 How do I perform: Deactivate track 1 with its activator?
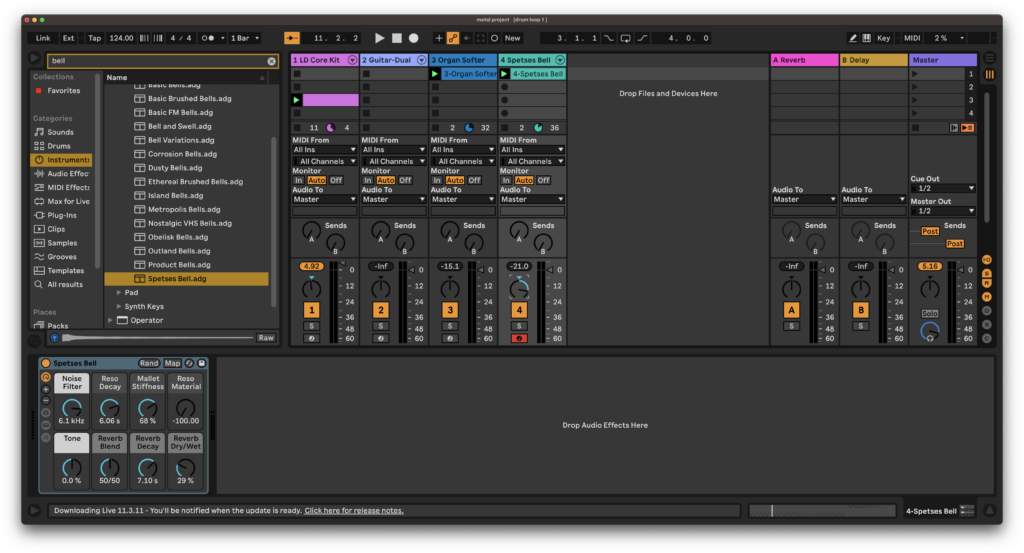[312, 310]
